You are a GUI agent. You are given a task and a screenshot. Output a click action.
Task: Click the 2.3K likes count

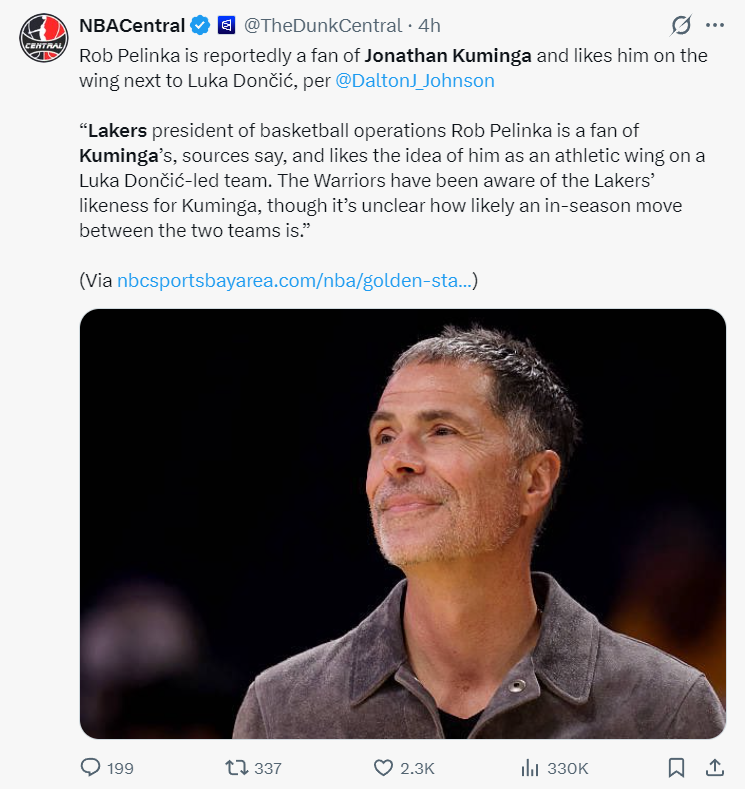pos(417,768)
